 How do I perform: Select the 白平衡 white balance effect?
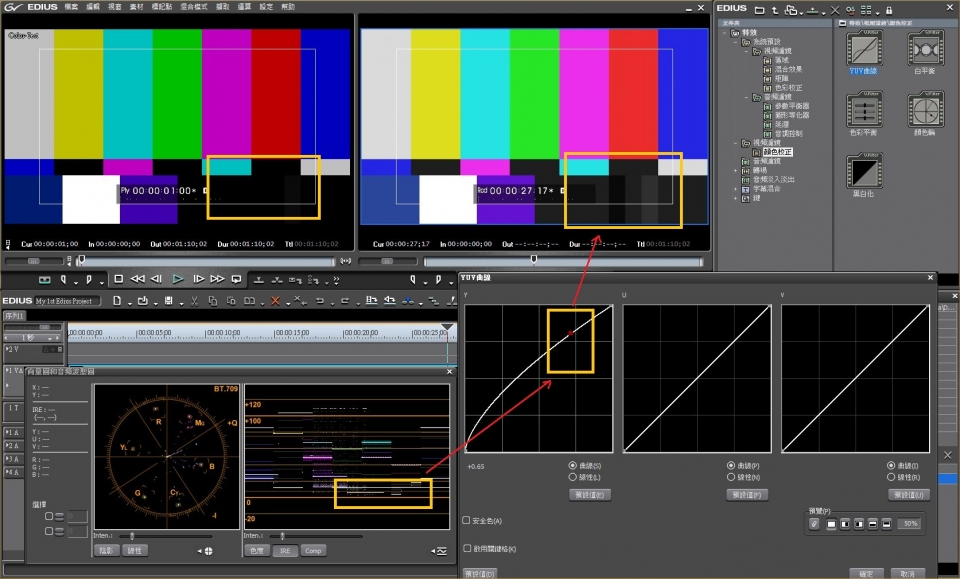(x=925, y=49)
